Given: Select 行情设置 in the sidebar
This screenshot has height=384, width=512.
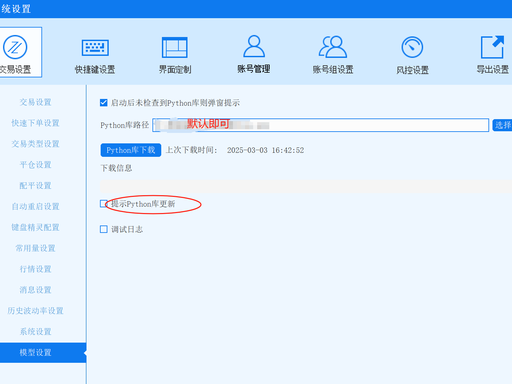Looking at the screenshot, I should click(35, 269).
